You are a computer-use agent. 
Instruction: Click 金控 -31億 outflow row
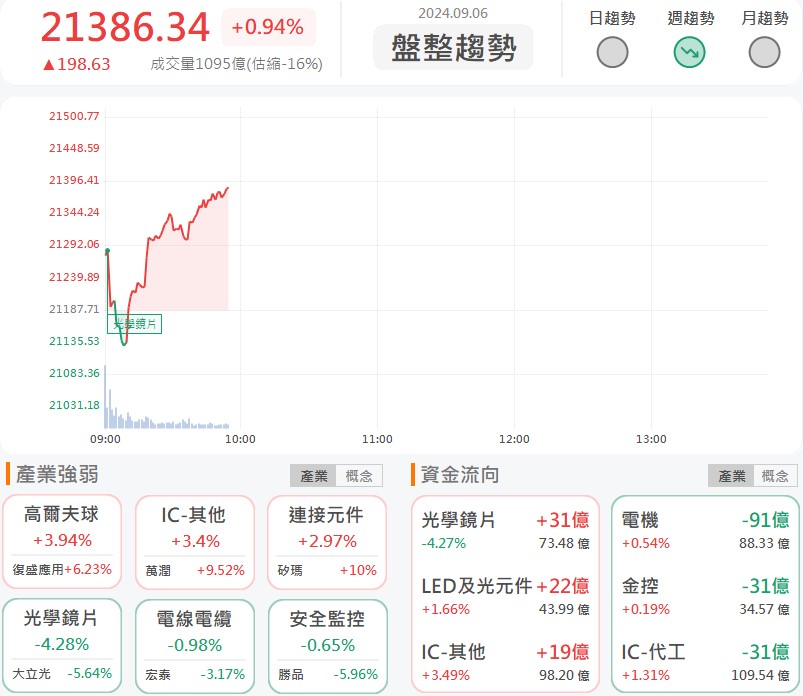point(705,597)
